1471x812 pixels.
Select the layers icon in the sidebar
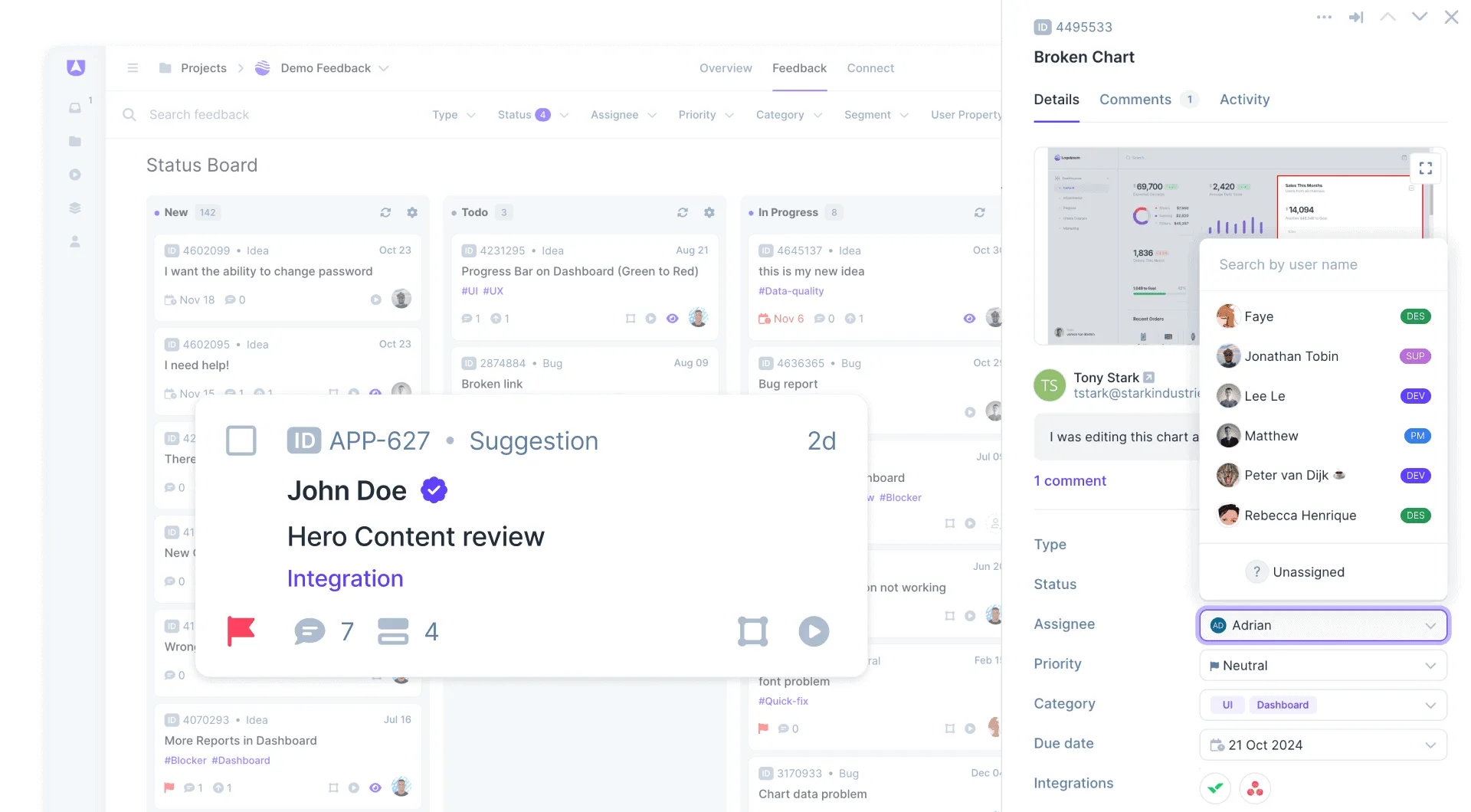[x=74, y=207]
